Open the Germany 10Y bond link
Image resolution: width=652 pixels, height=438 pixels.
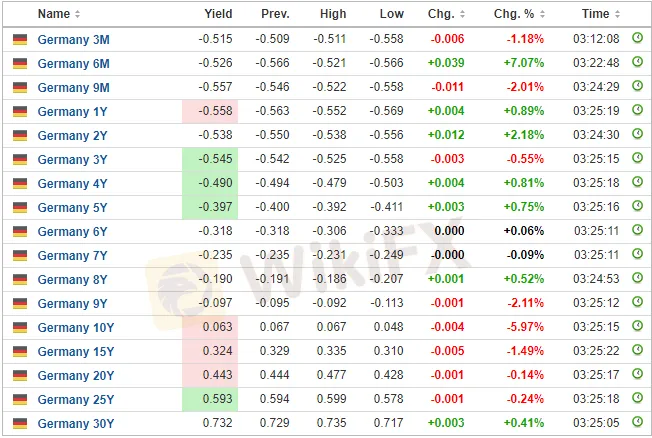[76, 327]
